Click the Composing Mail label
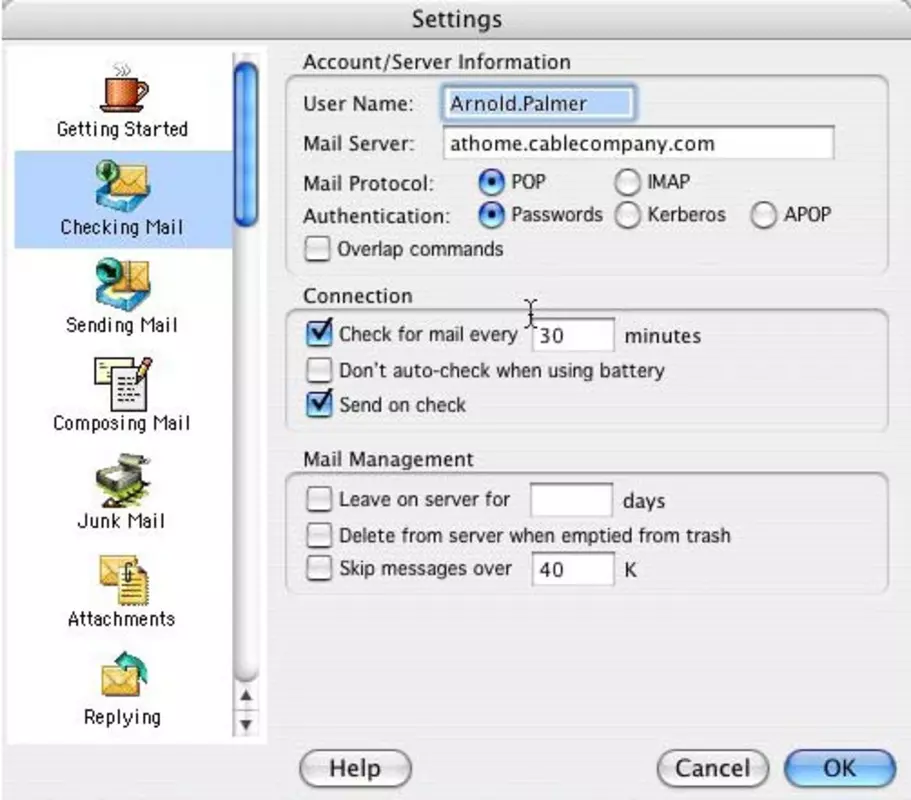 click(121, 423)
